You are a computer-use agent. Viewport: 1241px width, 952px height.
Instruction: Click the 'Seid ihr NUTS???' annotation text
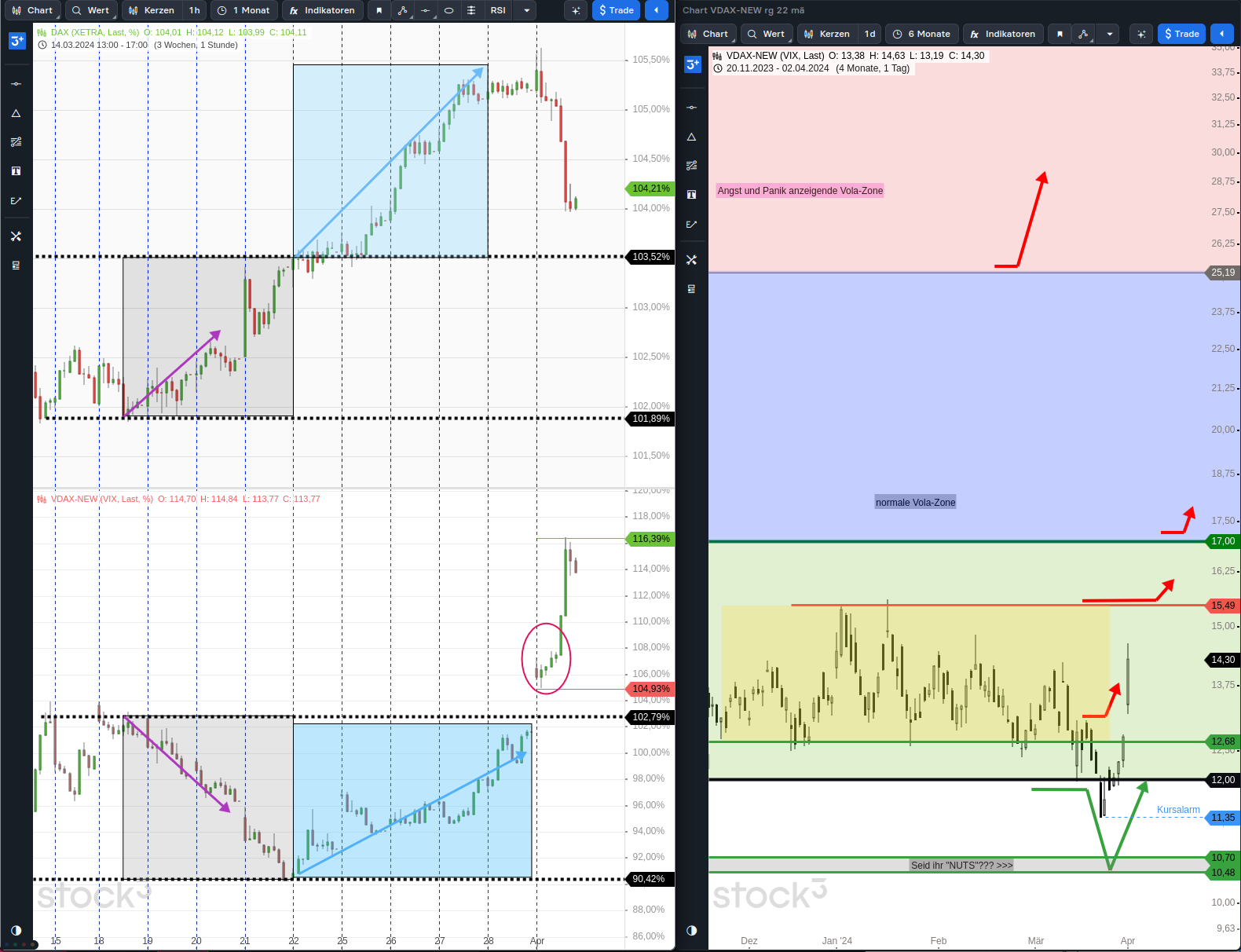[961, 866]
